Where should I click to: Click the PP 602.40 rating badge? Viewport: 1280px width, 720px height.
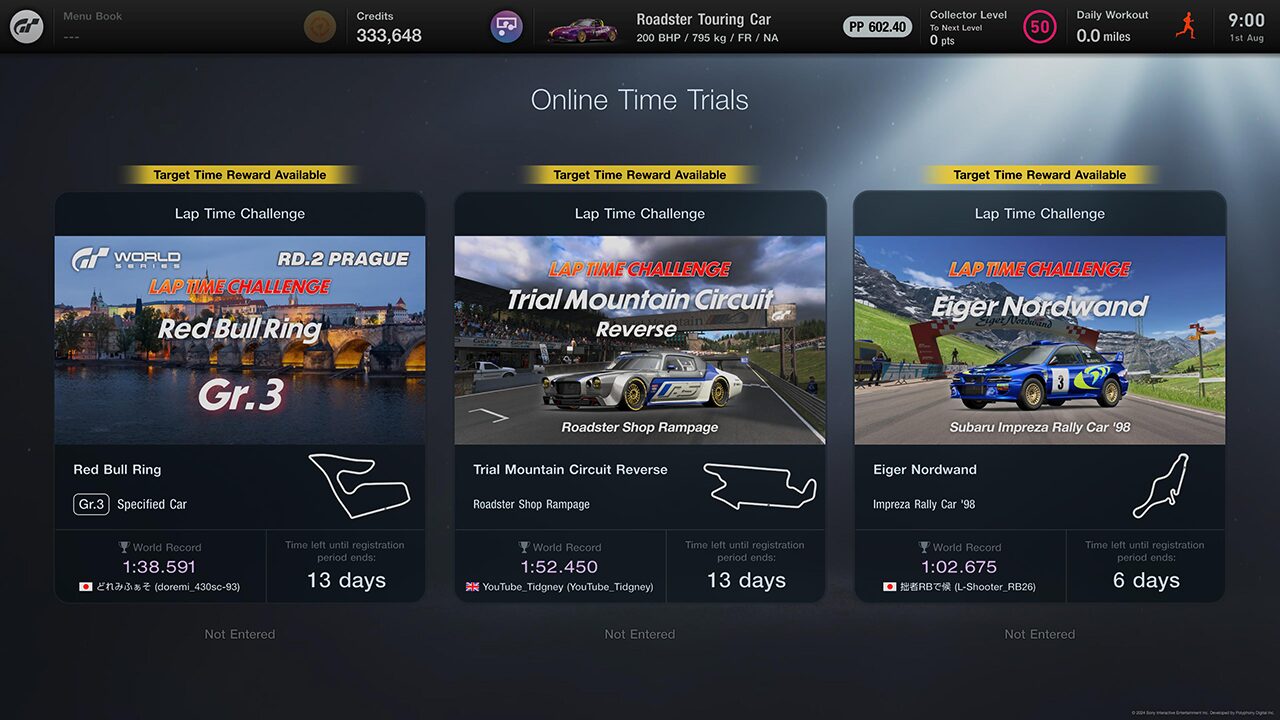click(878, 27)
